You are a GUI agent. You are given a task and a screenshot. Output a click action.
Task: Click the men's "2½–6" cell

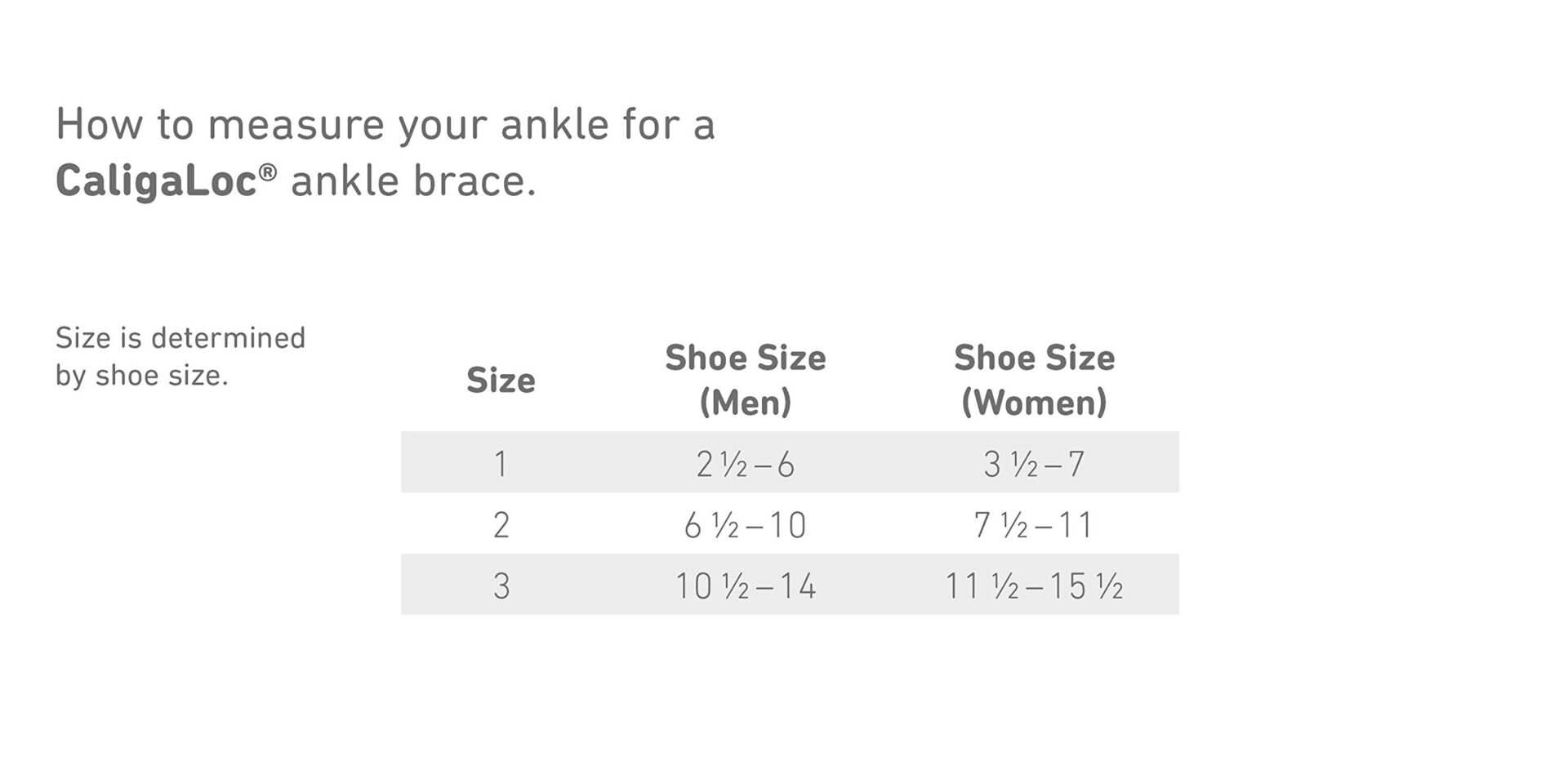click(x=745, y=464)
